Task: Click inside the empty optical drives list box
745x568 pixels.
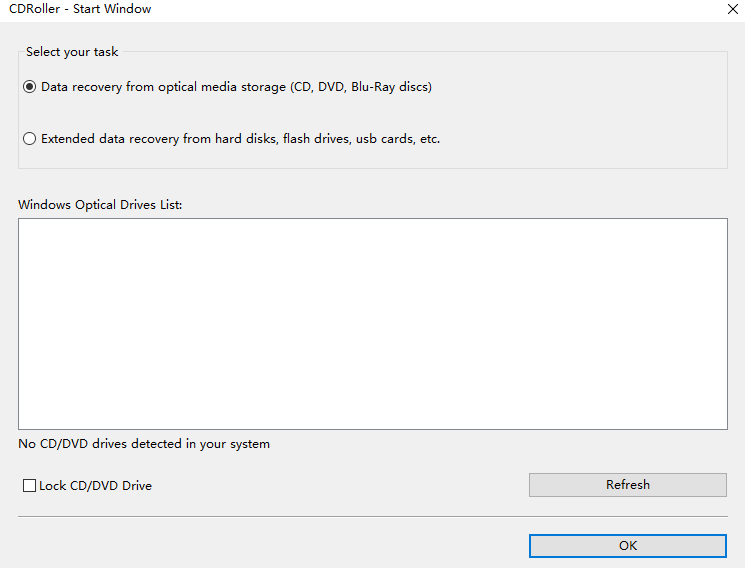Action: [372, 324]
